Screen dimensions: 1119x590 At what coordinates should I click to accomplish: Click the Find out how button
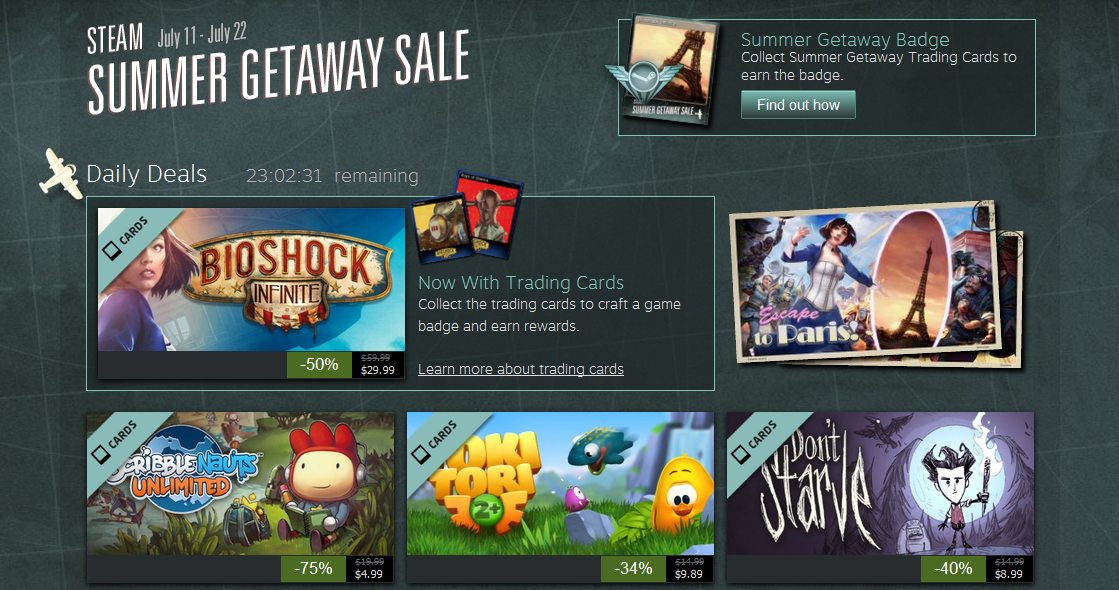point(798,105)
